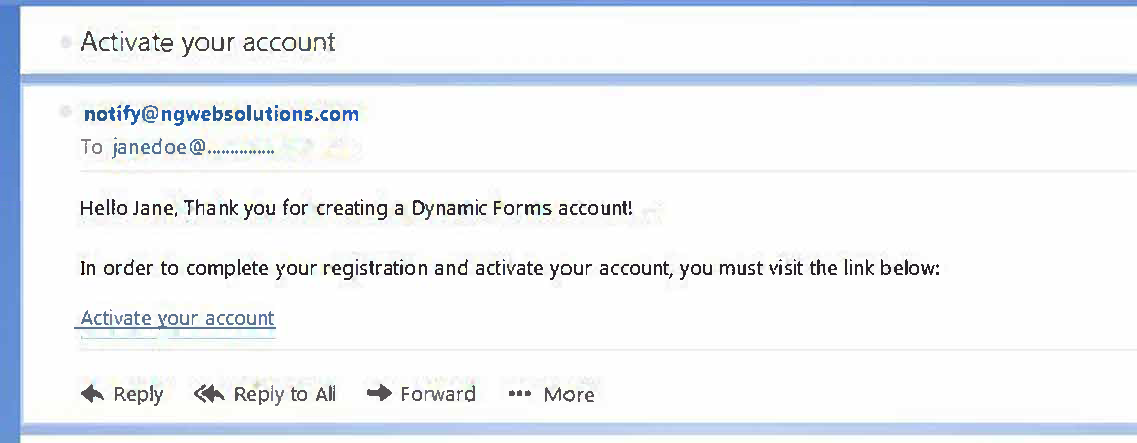
Task: Click the Reply arrow icon
Action: click(92, 394)
